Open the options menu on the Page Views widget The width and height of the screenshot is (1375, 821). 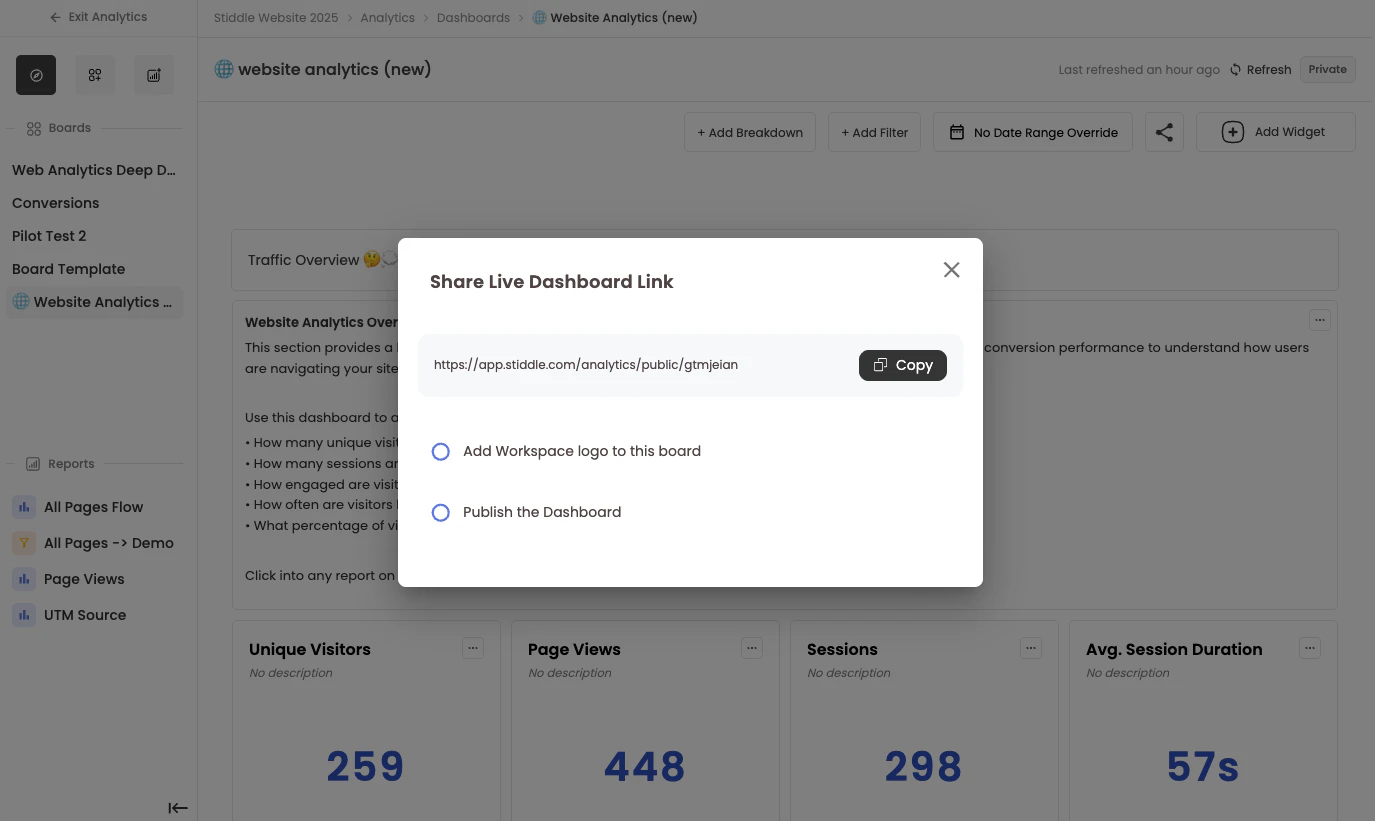click(752, 648)
